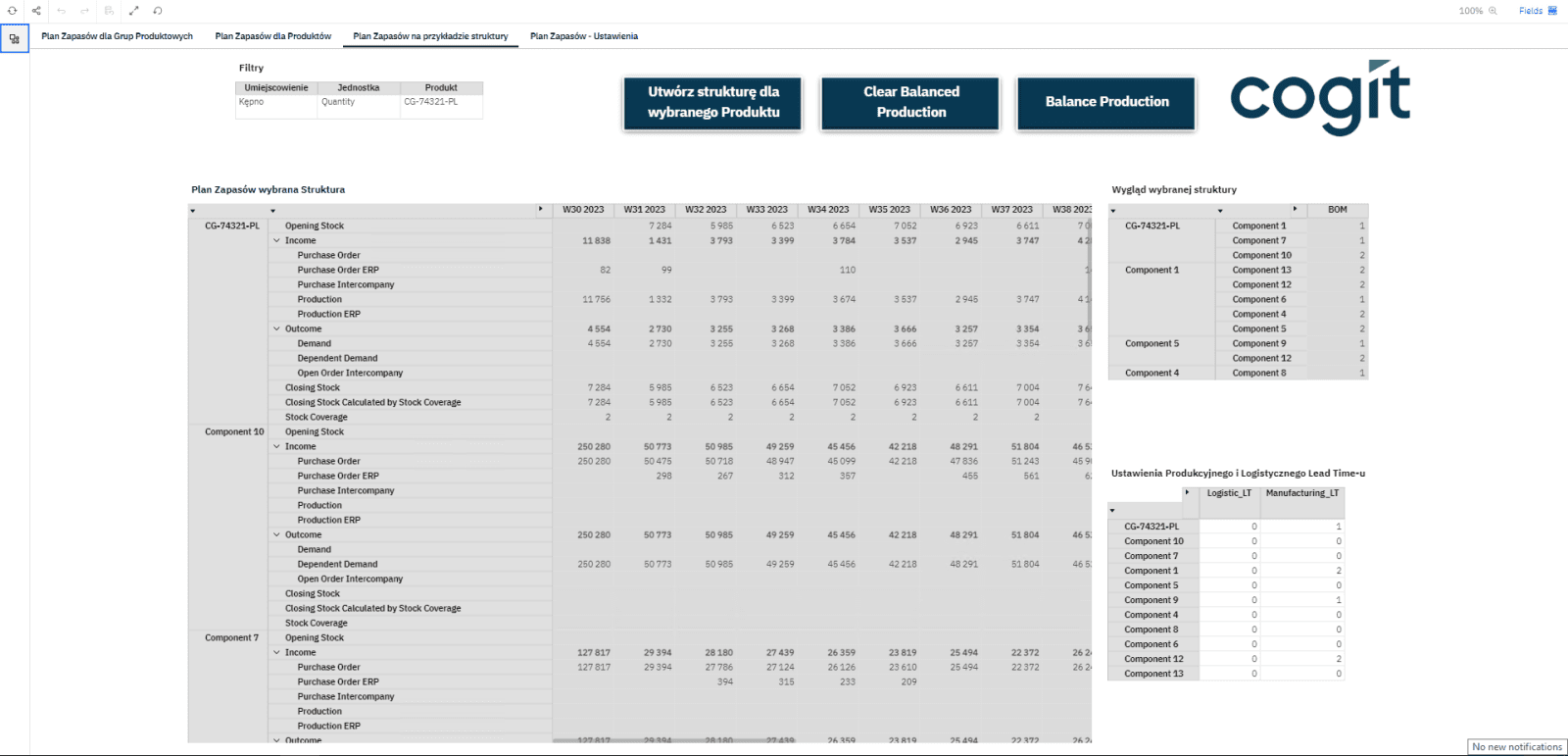This screenshot has width=1568, height=756.
Task: Select the Kępno value in Umiejscowienie filter
Action: tap(252, 102)
